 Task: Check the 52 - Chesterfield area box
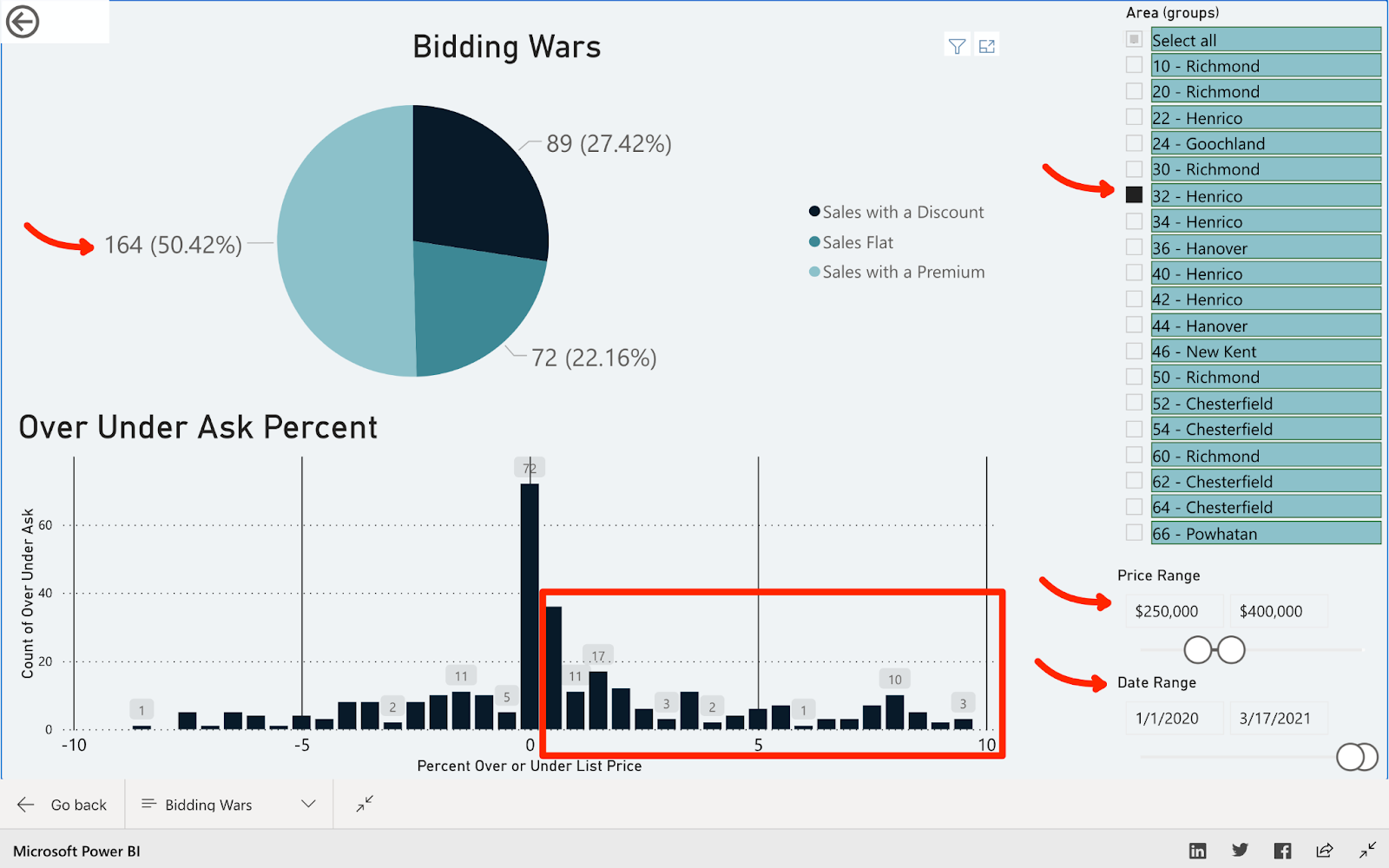[1134, 403]
